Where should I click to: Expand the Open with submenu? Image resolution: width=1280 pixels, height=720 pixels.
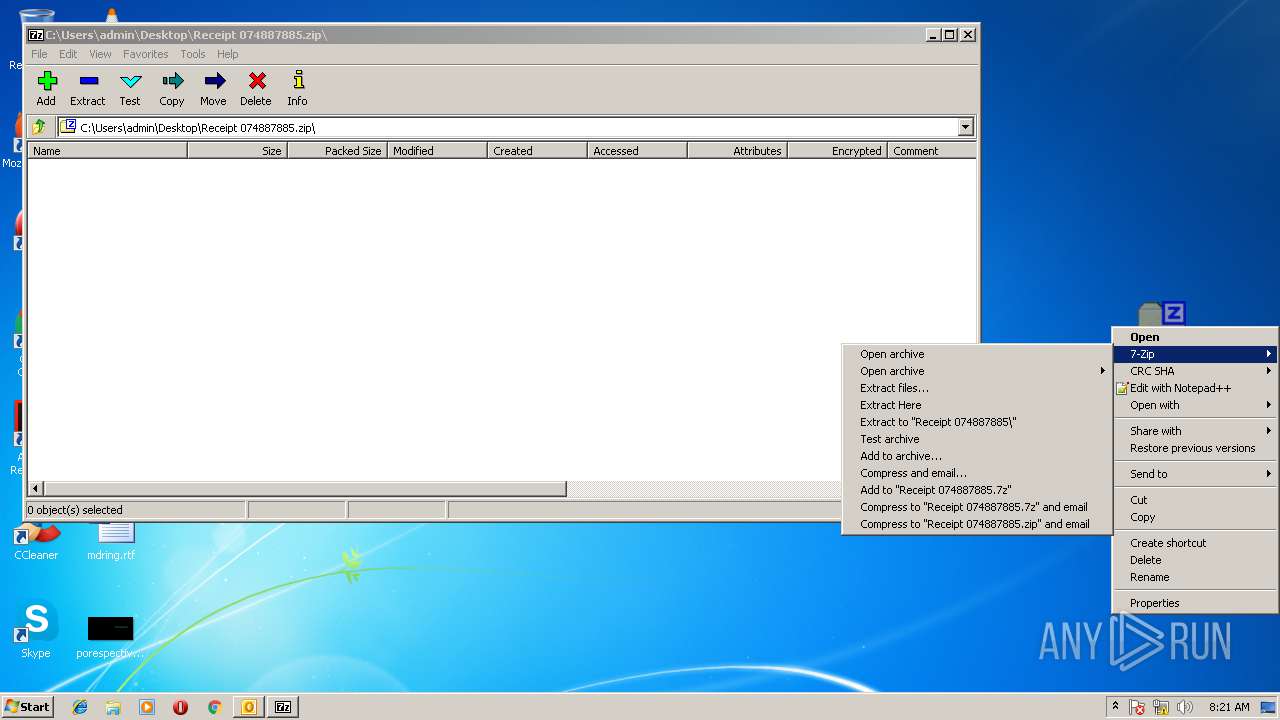[x=1195, y=405]
